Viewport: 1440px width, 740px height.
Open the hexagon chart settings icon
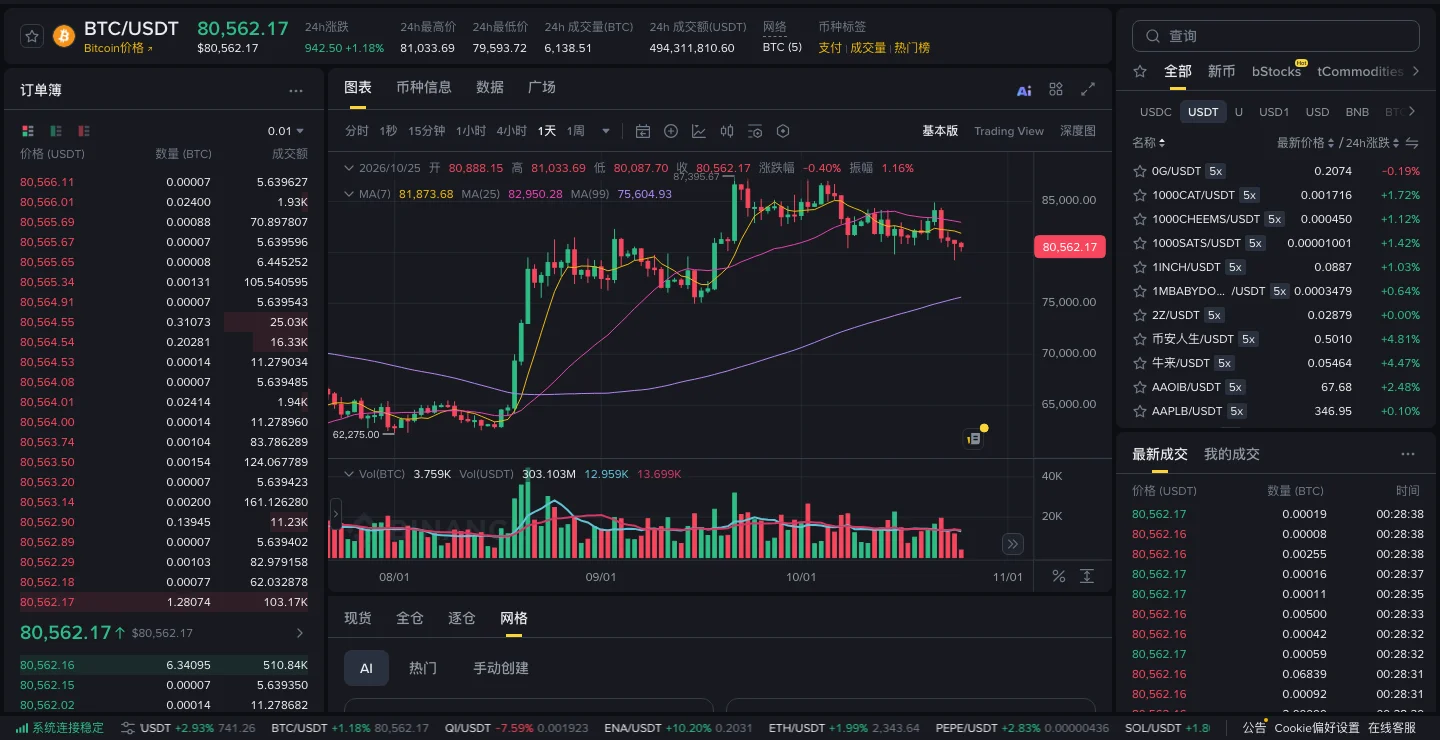(x=783, y=131)
